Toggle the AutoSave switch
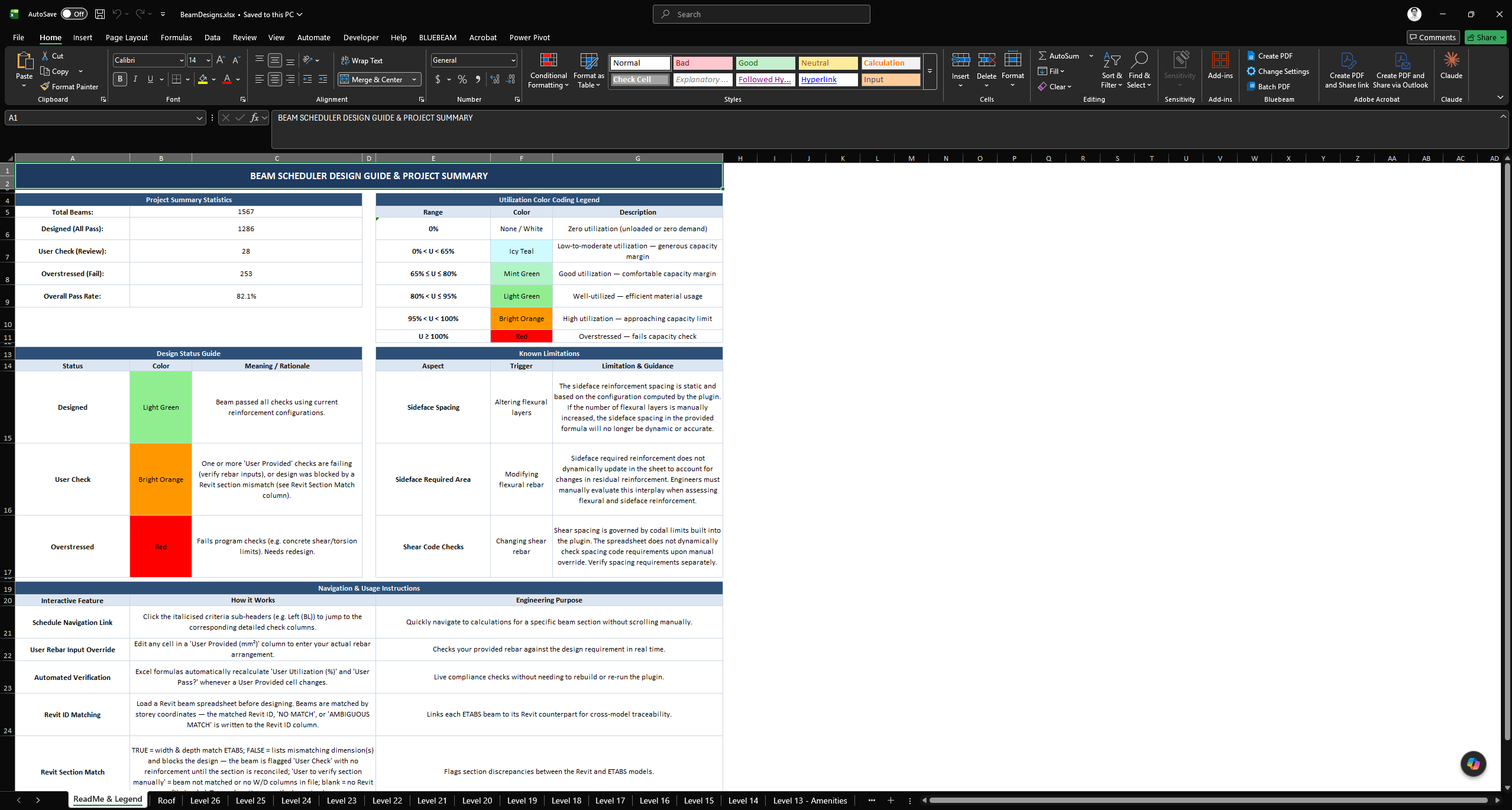Viewport: 1512px width, 810px height. 75,14
